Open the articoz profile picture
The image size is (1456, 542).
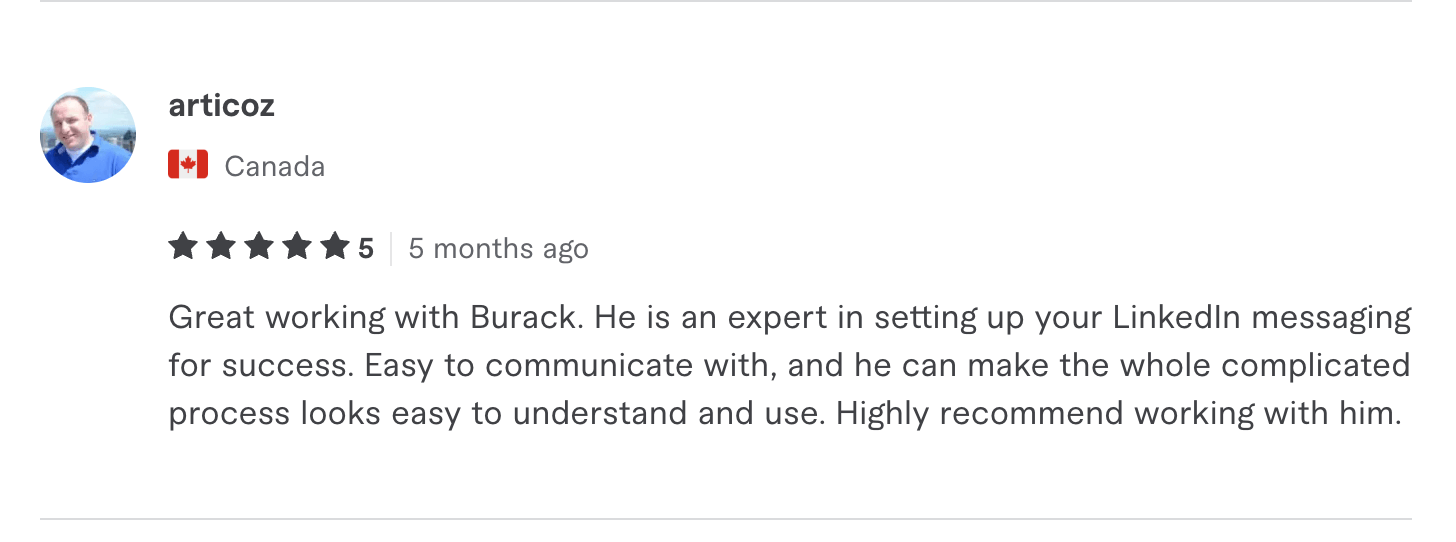click(88, 135)
